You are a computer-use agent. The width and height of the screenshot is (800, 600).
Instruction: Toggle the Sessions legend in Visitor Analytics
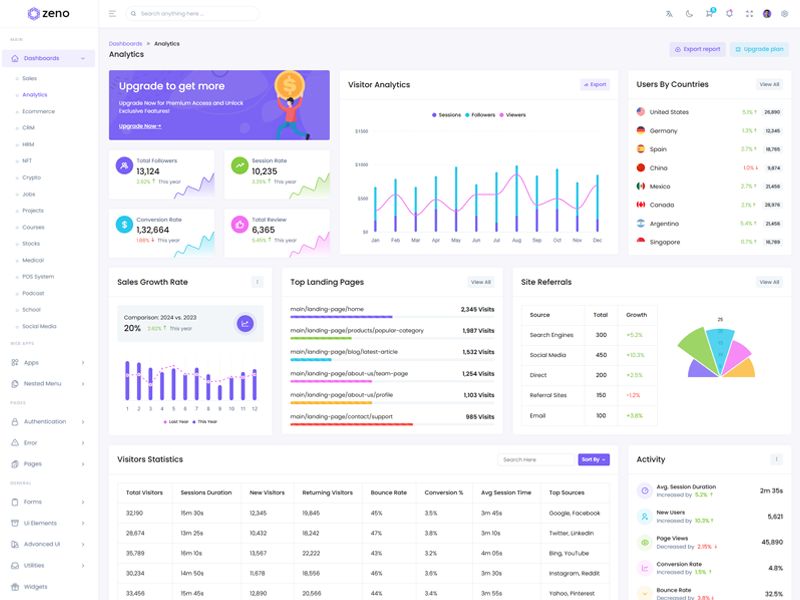point(447,115)
